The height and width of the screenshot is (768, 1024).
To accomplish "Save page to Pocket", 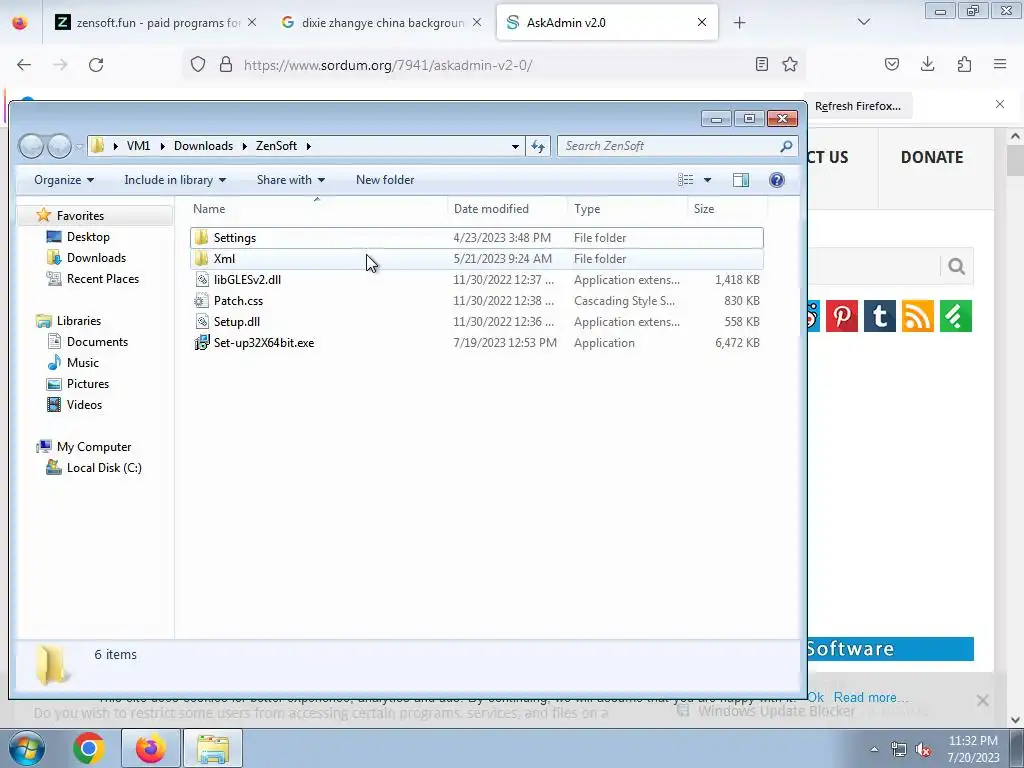I will (891, 64).
